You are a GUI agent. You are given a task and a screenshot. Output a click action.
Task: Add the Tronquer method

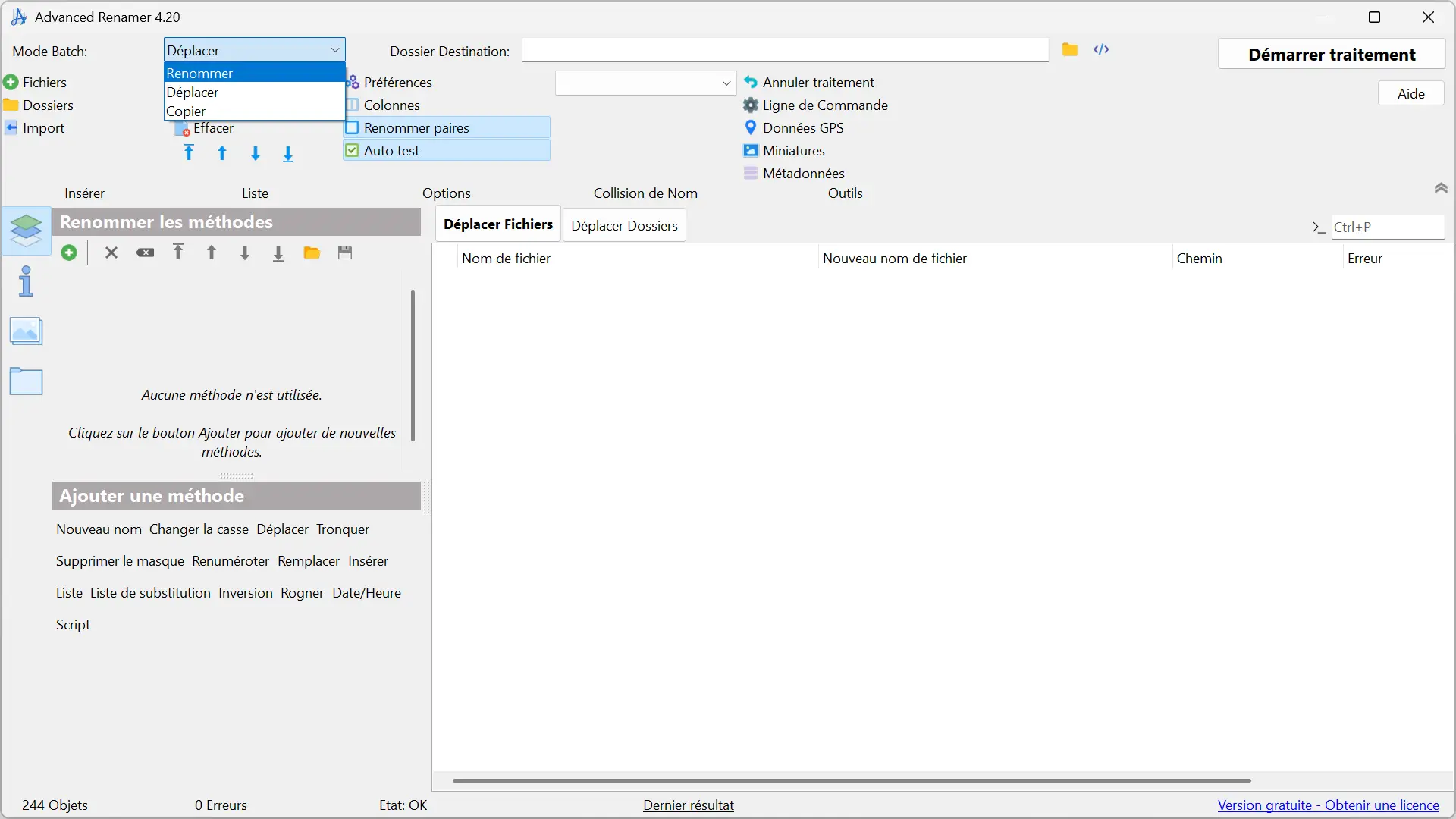343,529
